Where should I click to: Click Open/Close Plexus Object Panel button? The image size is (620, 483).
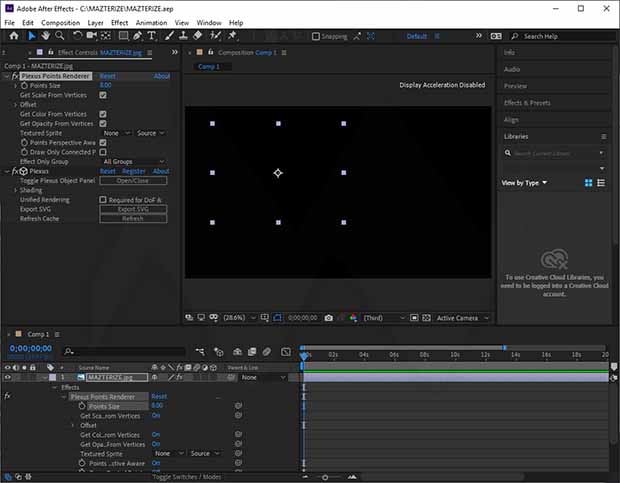coord(133,181)
